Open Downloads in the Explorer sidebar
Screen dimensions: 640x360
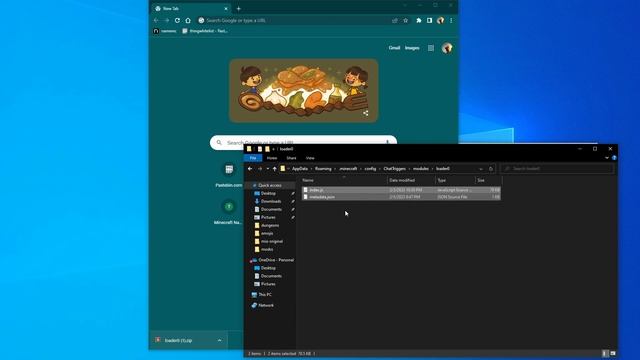point(271,202)
